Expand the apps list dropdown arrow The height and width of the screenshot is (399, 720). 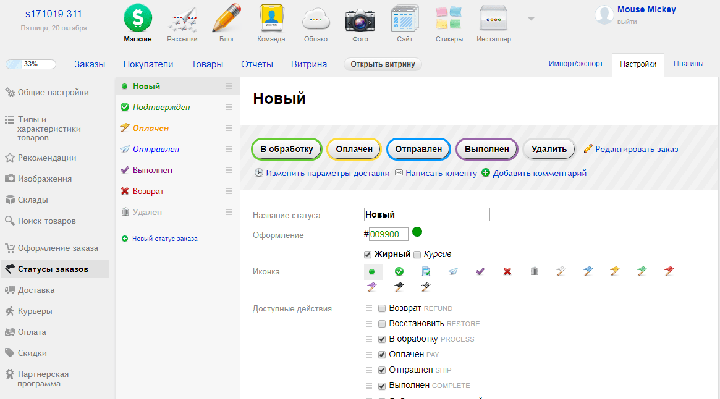click(x=531, y=19)
